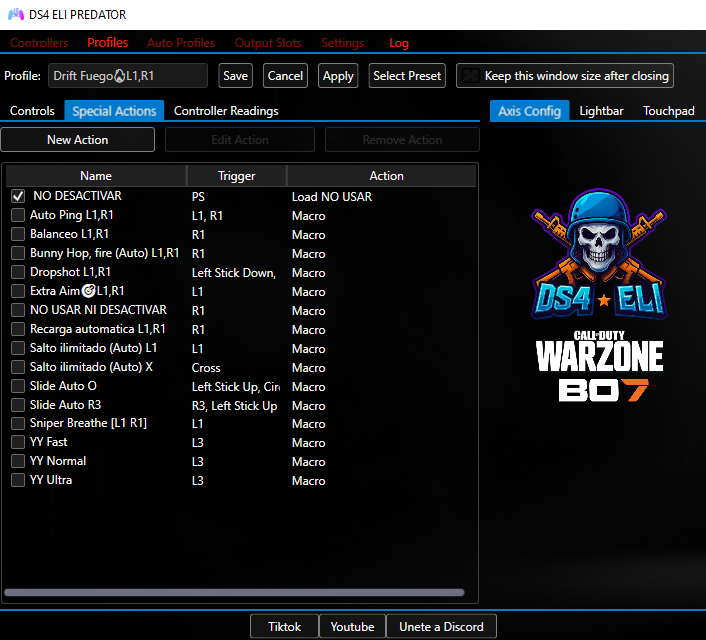
Task: Click the Cancel button
Action: pyautogui.click(x=285, y=76)
